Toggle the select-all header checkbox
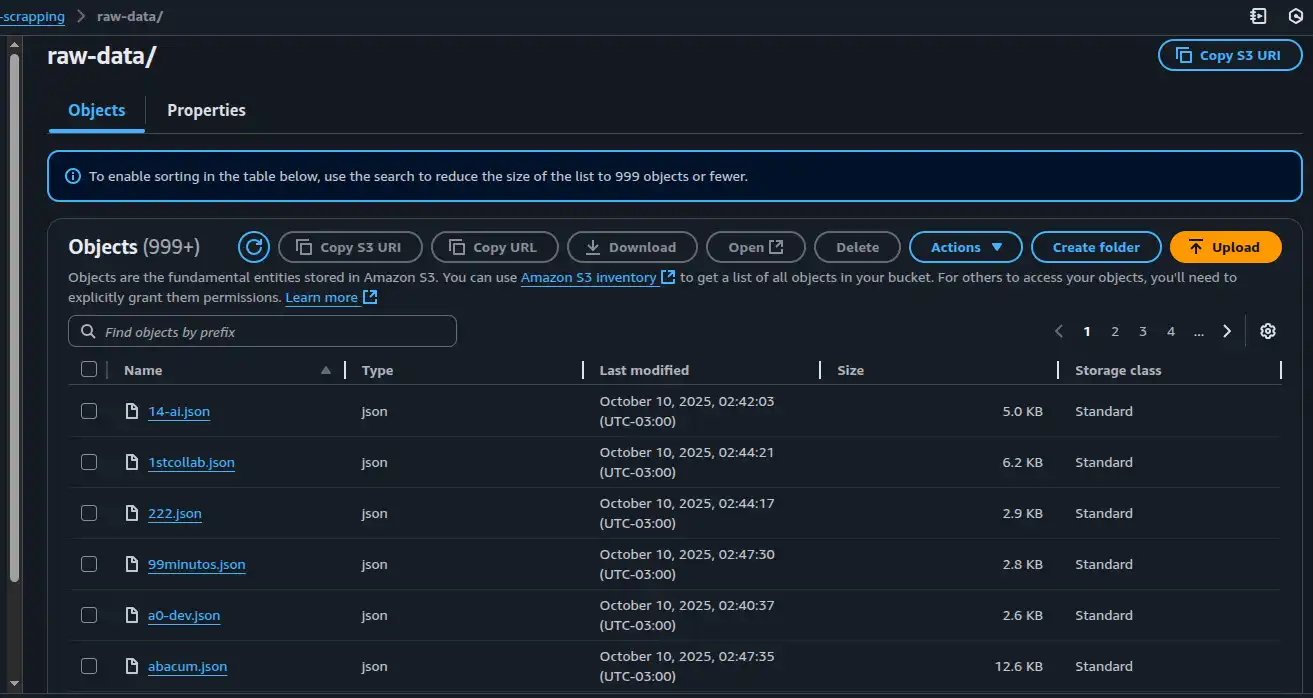Viewport: 1313px width, 698px height. tap(89, 370)
